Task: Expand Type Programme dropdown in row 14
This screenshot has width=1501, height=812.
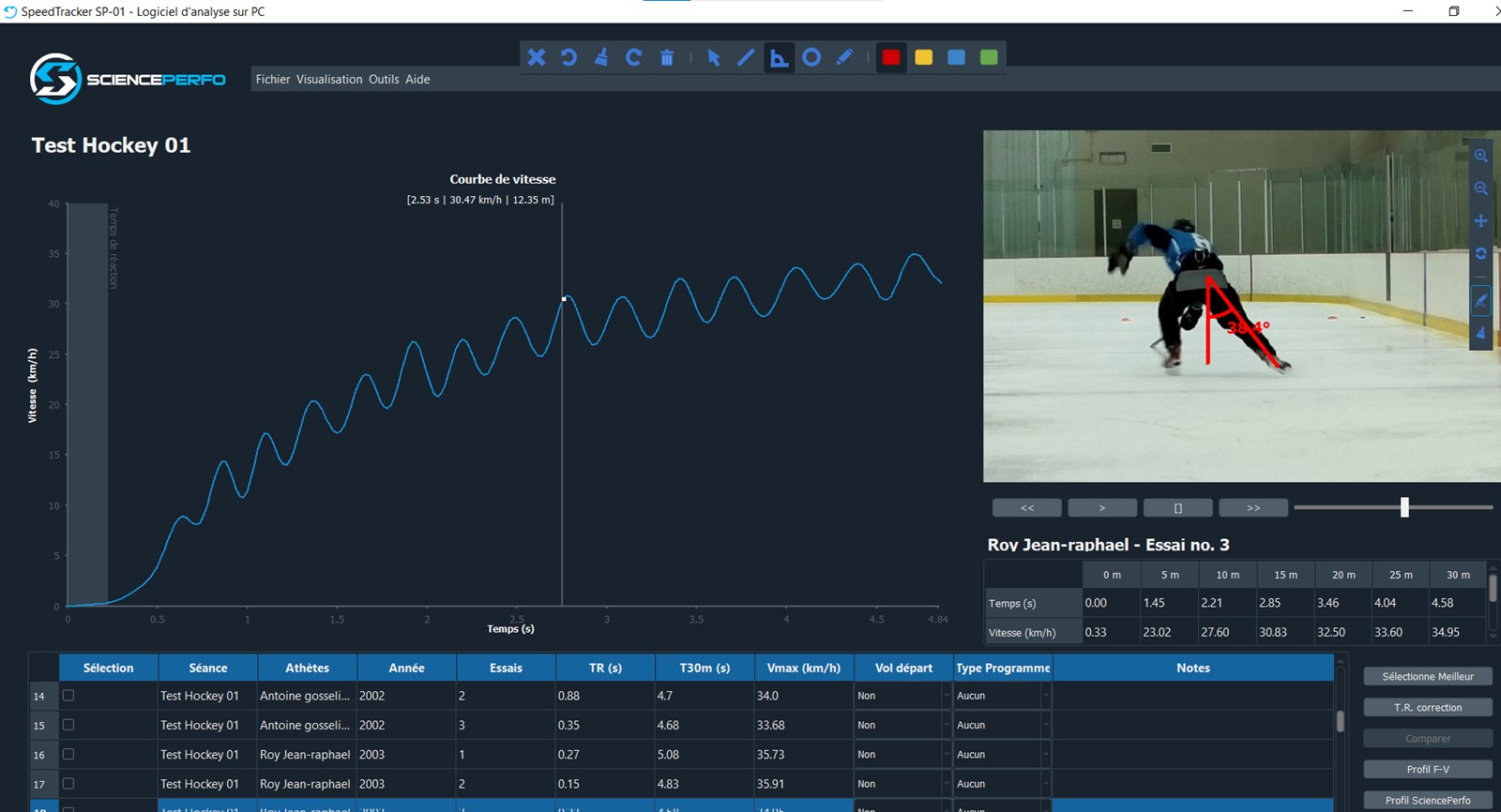Action: coord(1045,696)
